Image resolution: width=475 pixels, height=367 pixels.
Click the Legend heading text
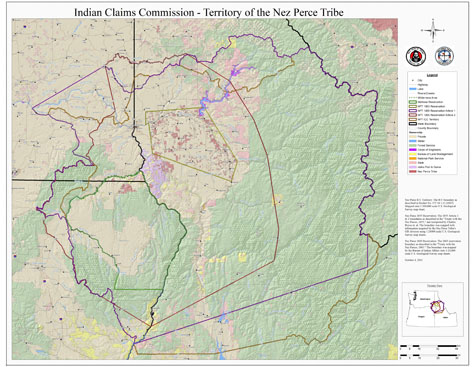(432, 75)
